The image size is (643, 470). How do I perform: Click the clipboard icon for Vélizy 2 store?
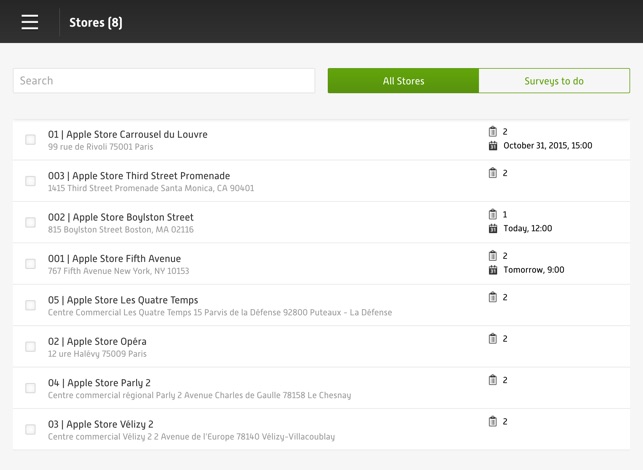click(493, 422)
